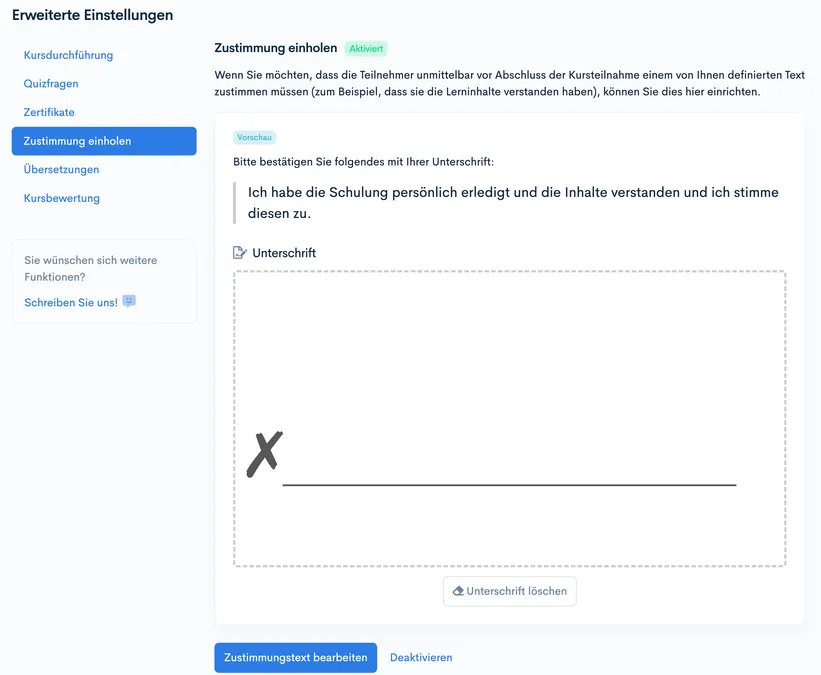Open the Quizfragen section

(51, 84)
